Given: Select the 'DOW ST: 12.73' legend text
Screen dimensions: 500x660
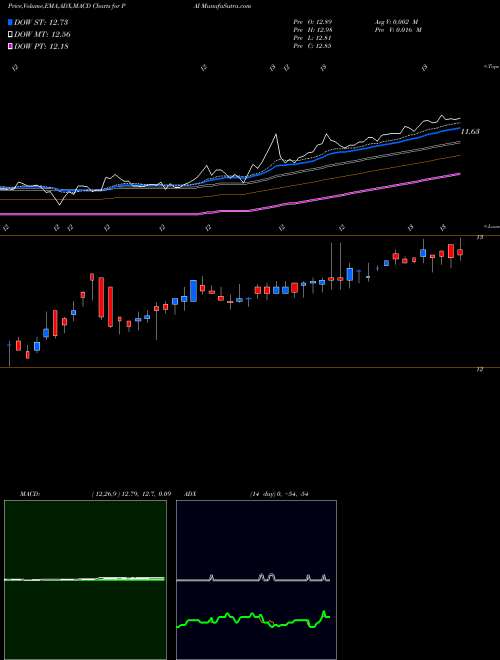Looking at the screenshot, I should pyautogui.click(x=41, y=22).
